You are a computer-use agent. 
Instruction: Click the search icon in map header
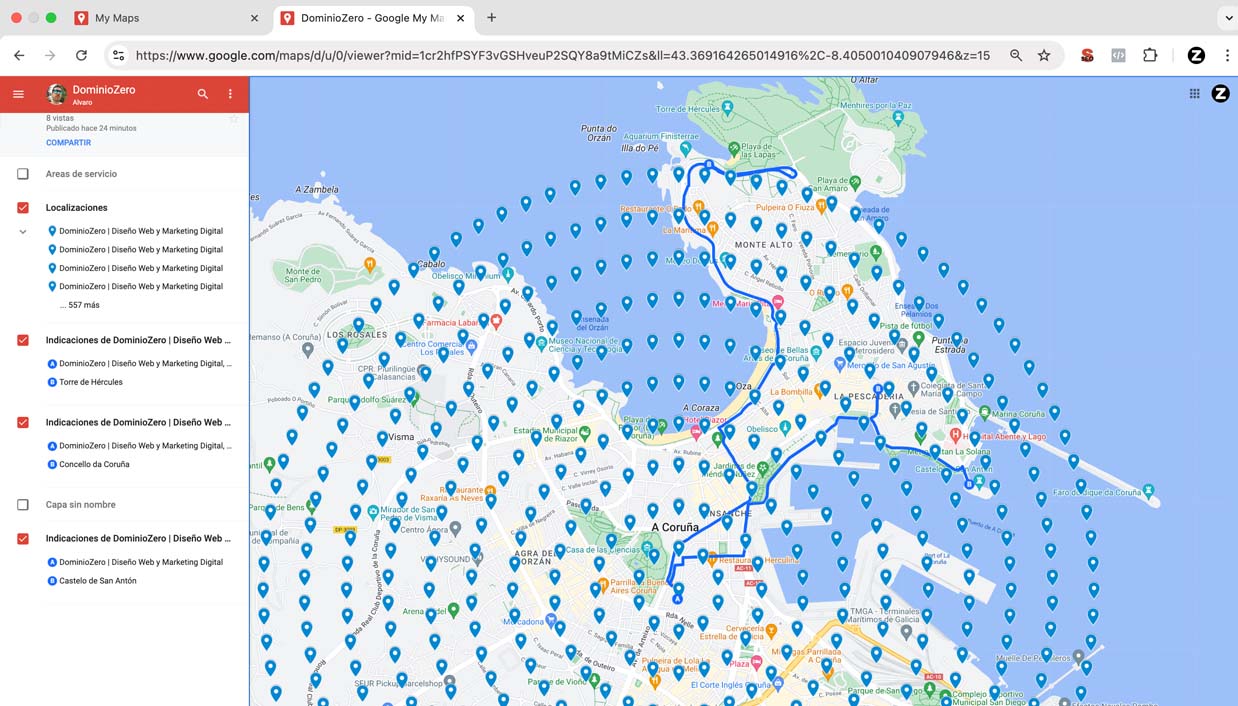[x=203, y=94]
